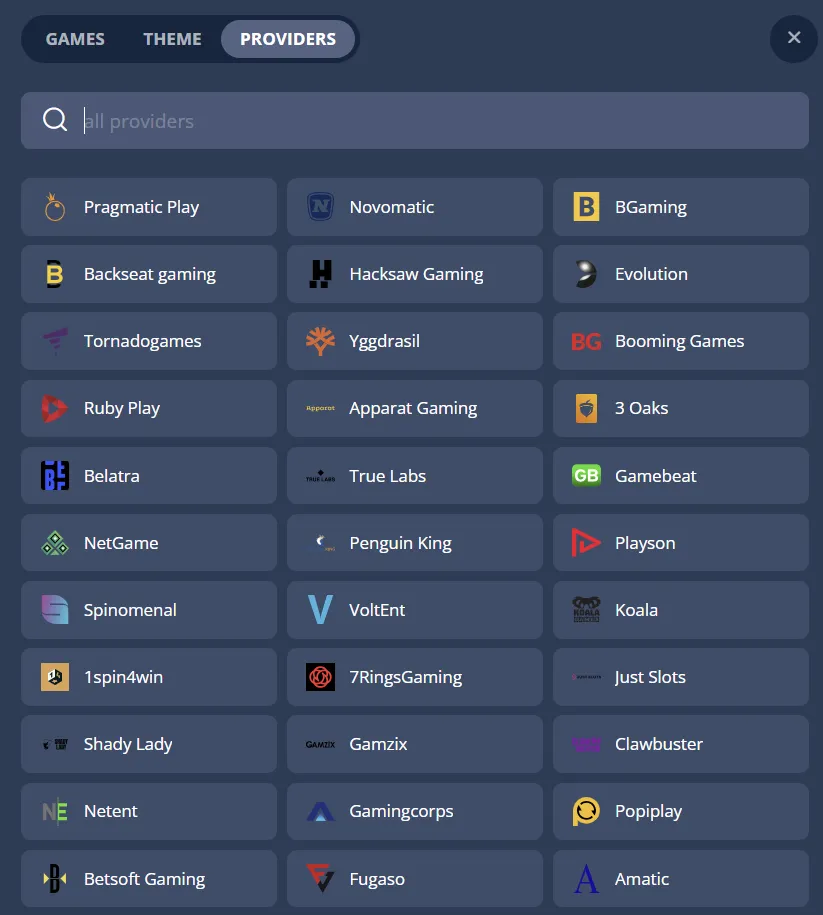This screenshot has width=823, height=915.
Task: Click the 'NetGame' provider name
Action: (121, 543)
